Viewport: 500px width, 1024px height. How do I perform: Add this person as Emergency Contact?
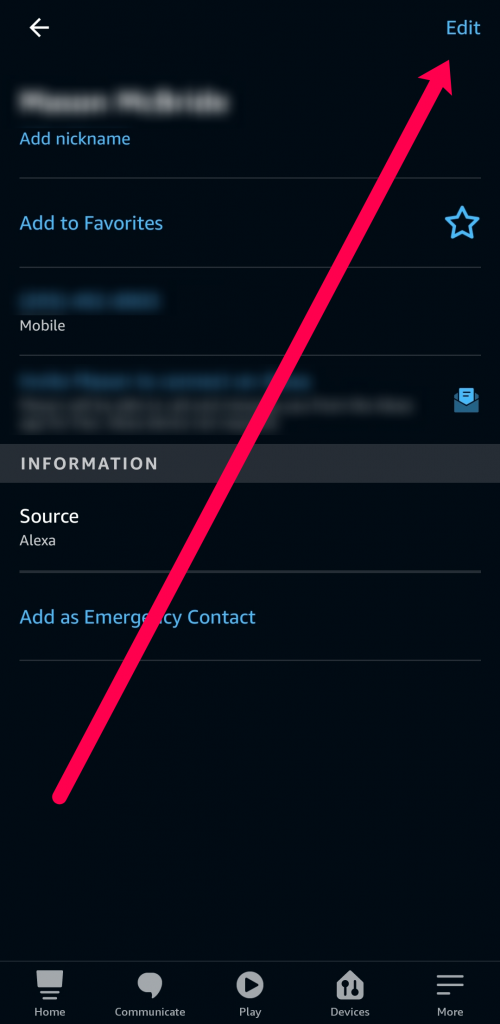click(138, 617)
